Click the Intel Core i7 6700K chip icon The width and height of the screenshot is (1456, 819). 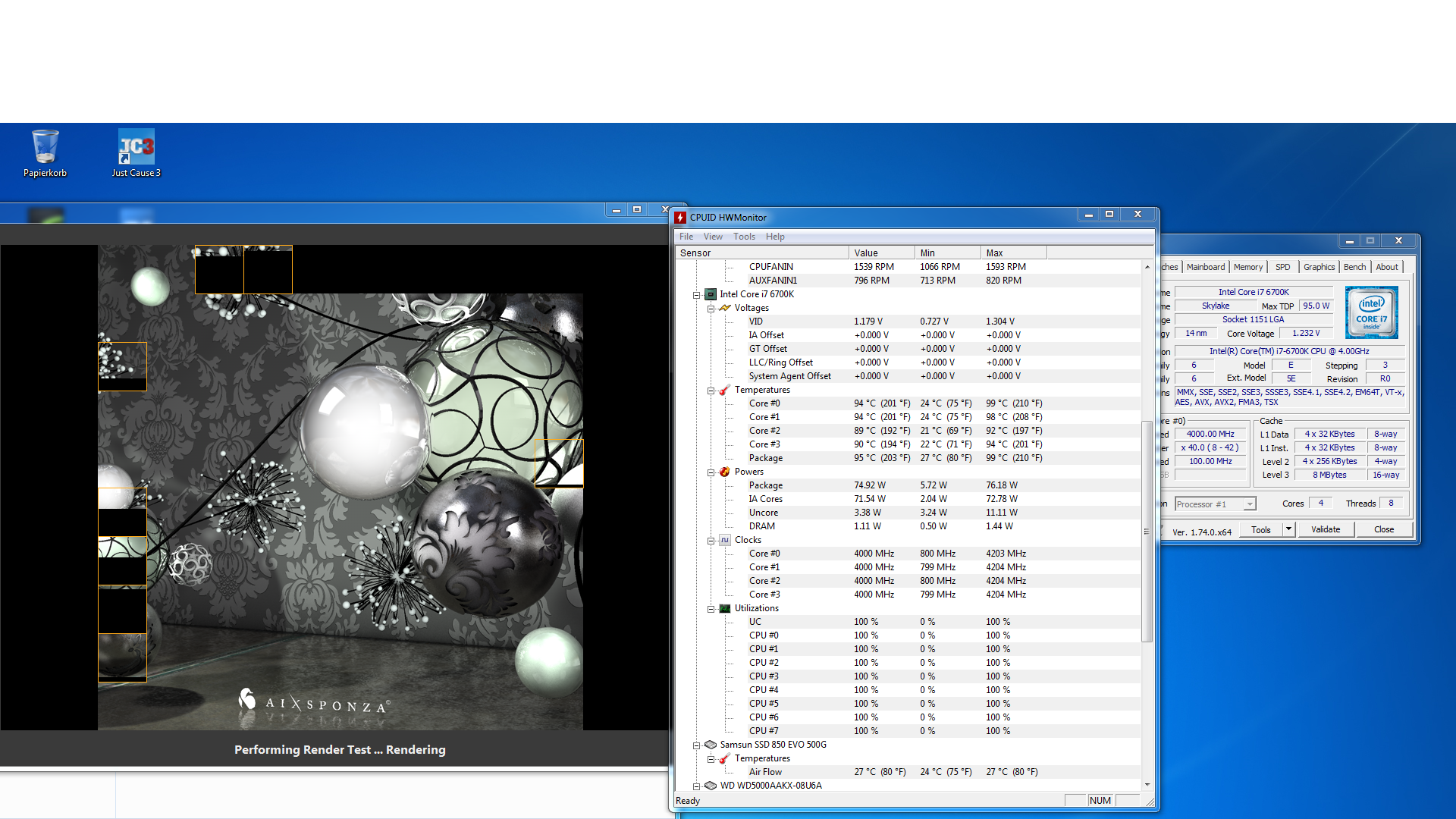711,294
